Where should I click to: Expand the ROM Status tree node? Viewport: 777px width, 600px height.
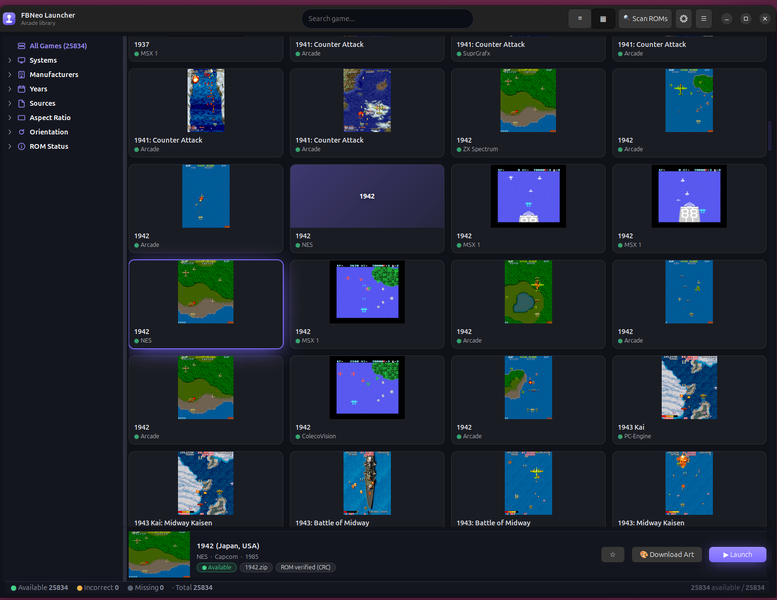pos(9,147)
